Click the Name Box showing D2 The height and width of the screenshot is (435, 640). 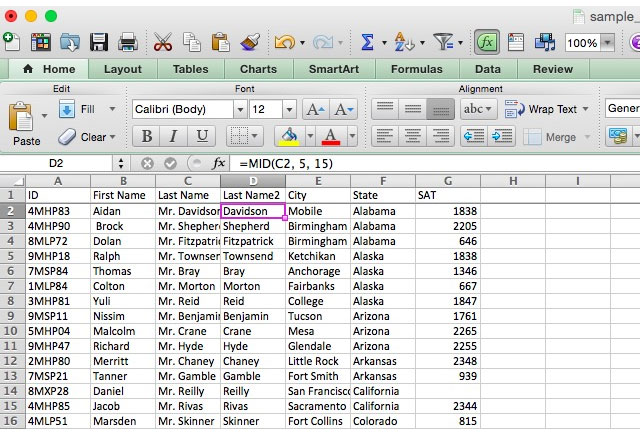[56, 164]
